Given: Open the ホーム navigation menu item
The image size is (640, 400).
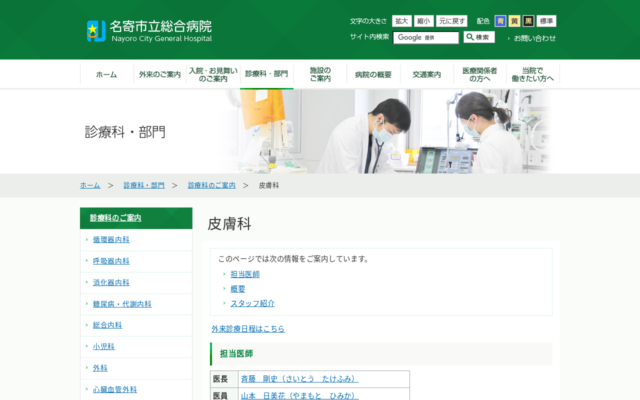Looking at the screenshot, I should tap(106, 75).
